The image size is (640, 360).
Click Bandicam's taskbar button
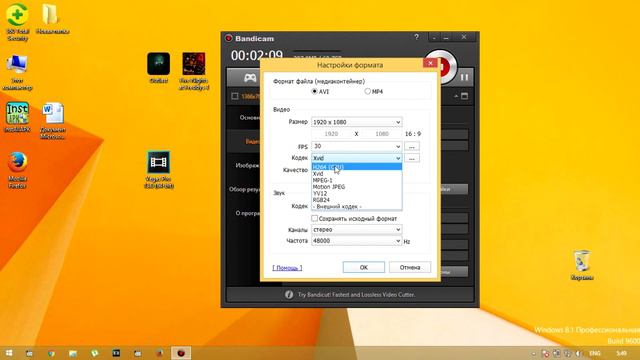point(181,353)
